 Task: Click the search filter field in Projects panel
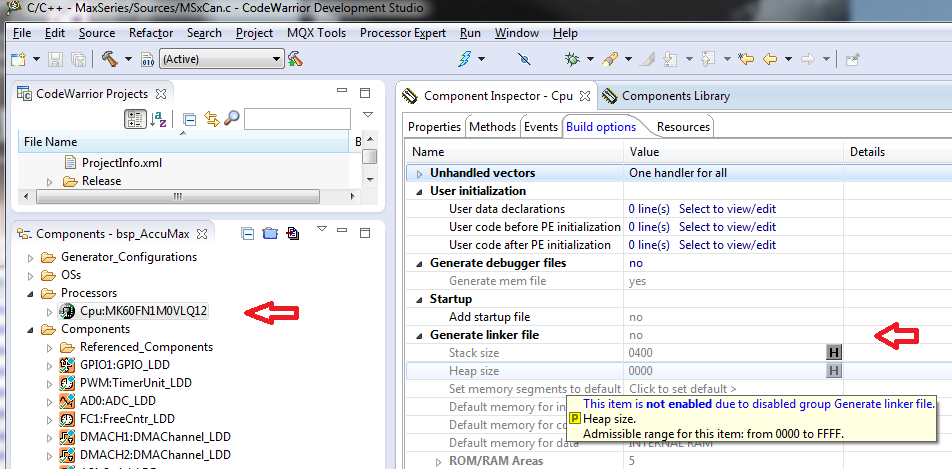pyautogui.click(x=297, y=118)
